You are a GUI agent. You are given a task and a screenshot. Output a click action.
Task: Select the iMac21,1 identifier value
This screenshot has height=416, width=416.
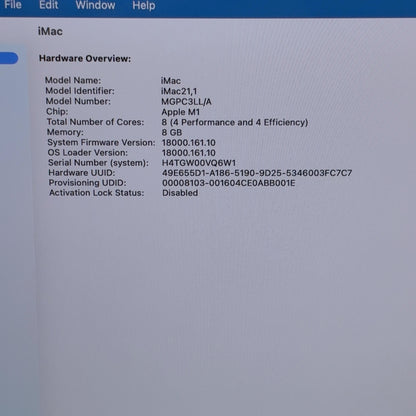coord(179,91)
